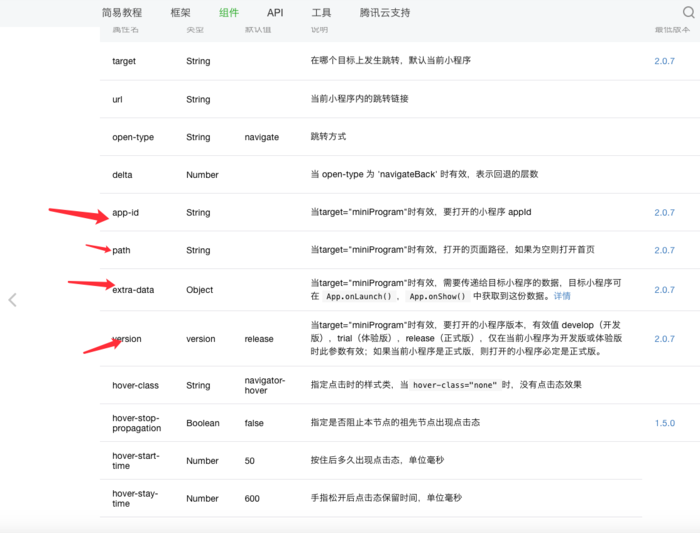Switch to the 框架 tab

click(181, 13)
